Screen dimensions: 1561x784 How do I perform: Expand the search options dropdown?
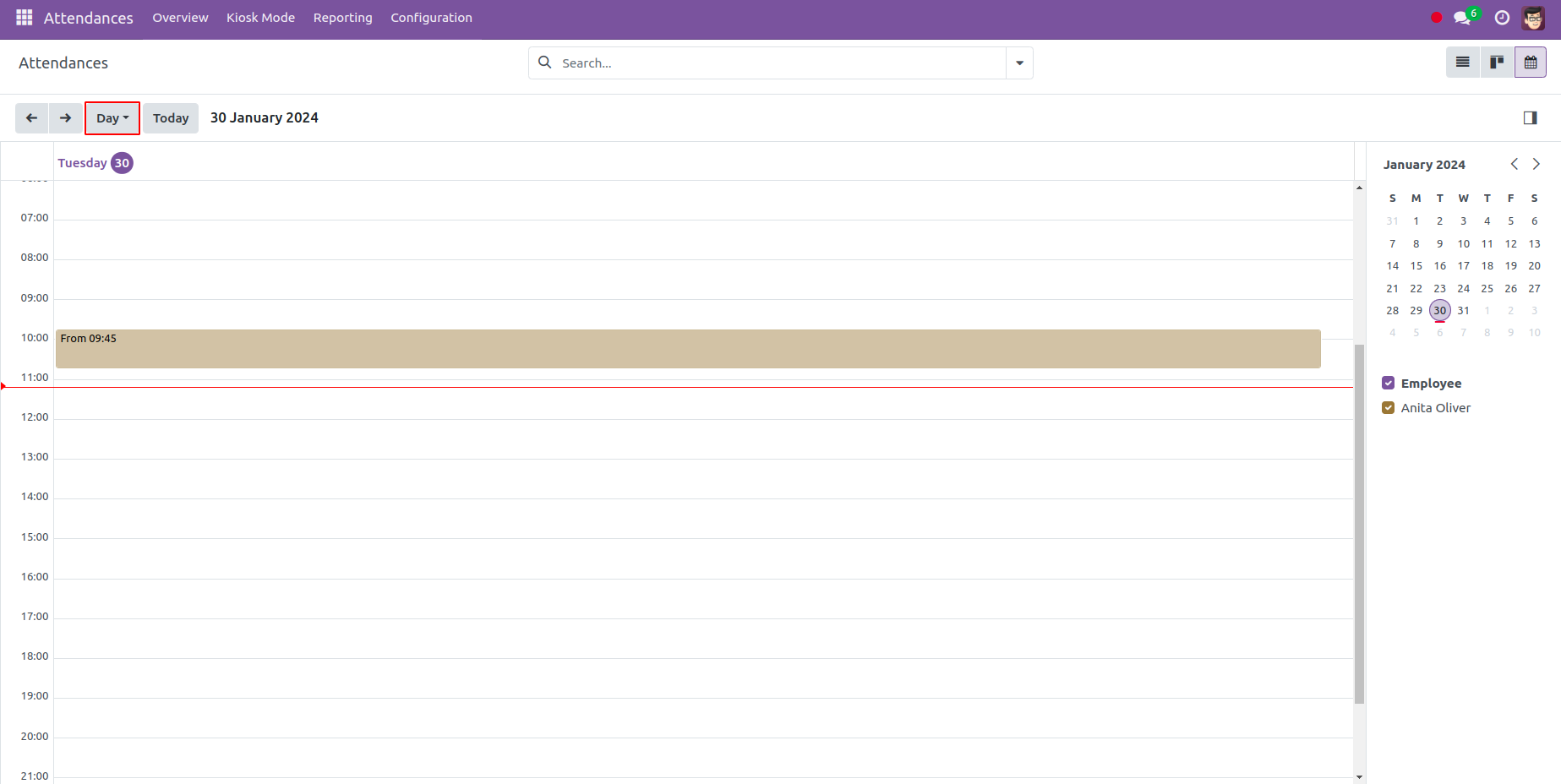(1019, 63)
